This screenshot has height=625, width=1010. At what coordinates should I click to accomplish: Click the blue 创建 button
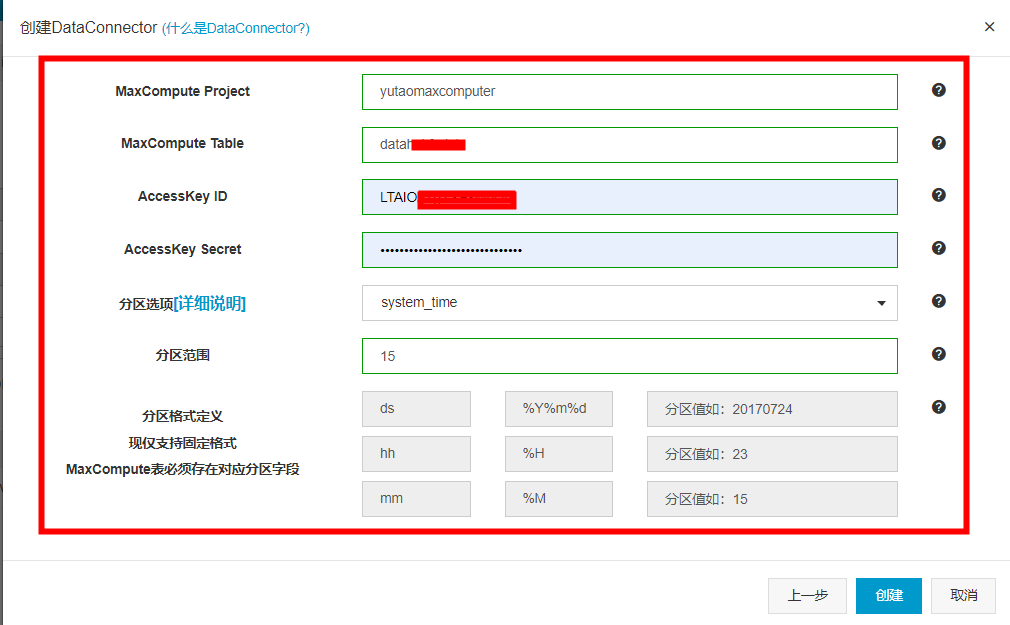[889, 595]
